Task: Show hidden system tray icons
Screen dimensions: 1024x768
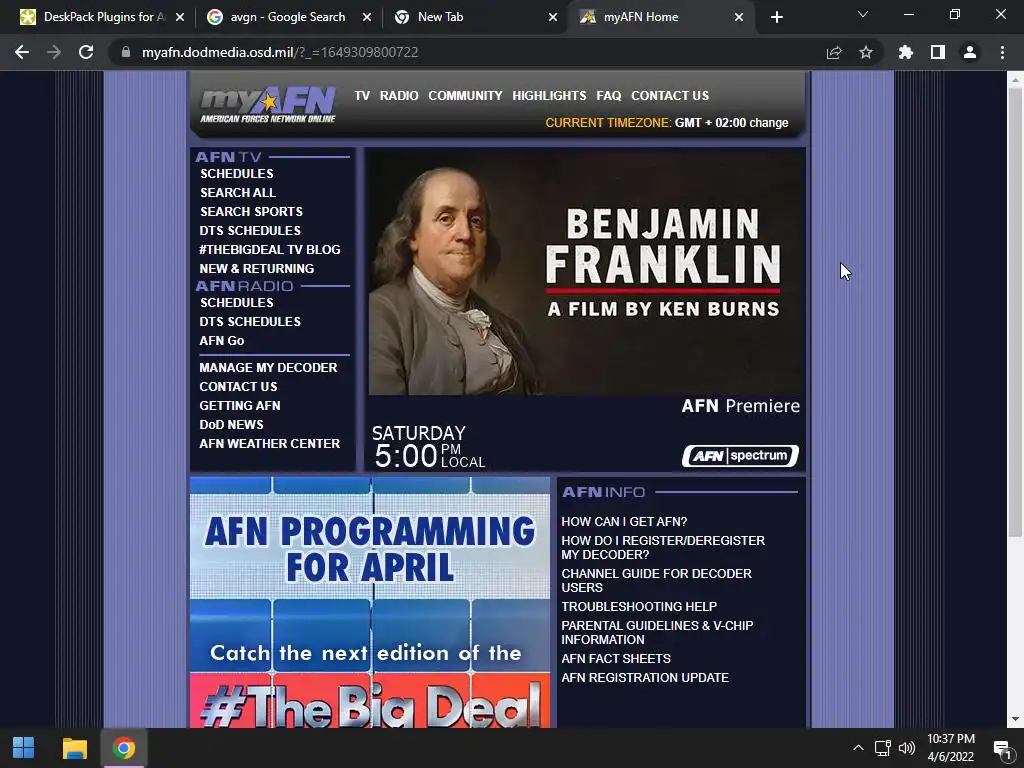Action: [858, 748]
